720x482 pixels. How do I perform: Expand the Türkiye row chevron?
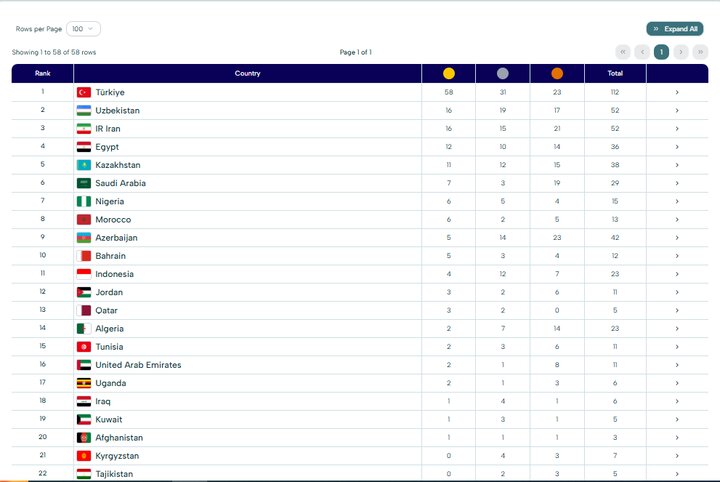point(677,92)
